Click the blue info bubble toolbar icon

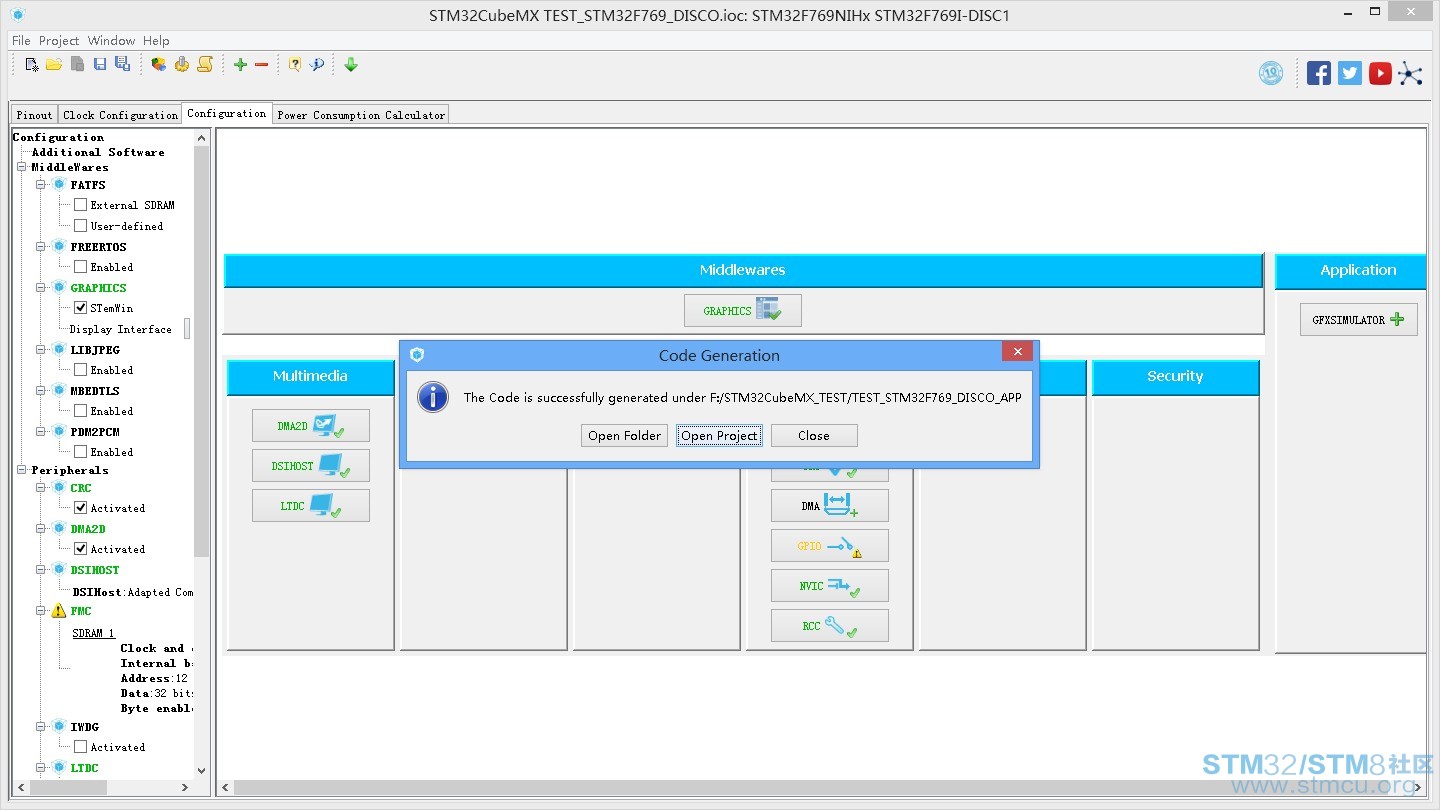click(317, 64)
